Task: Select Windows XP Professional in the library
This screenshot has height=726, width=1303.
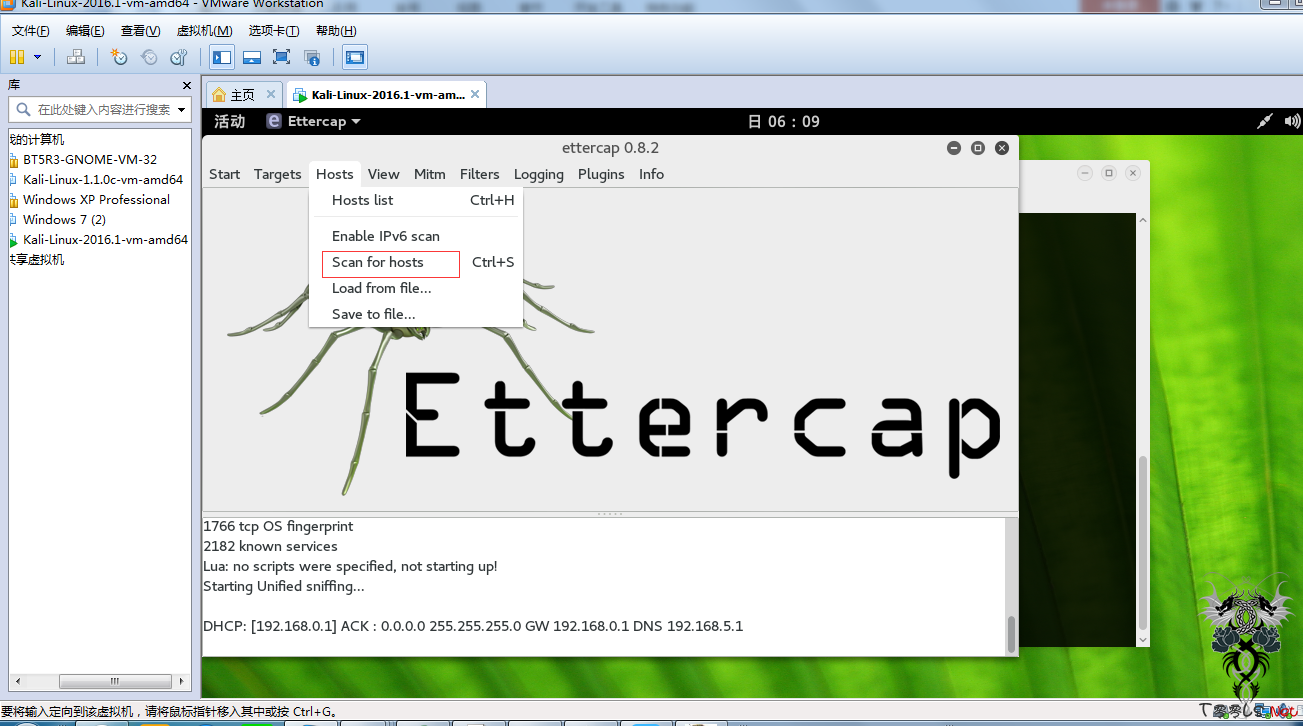Action: 96,200
